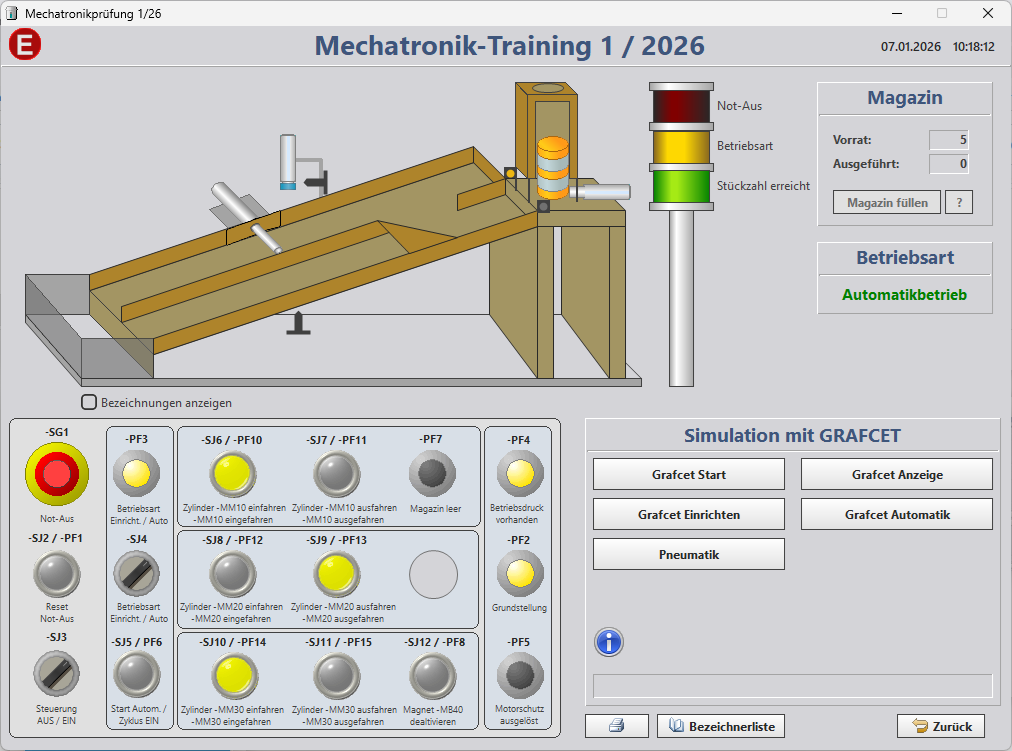Click the Vorrat value field in the Magazin panel
The image size is (1012, 751).
pos(948,140)
